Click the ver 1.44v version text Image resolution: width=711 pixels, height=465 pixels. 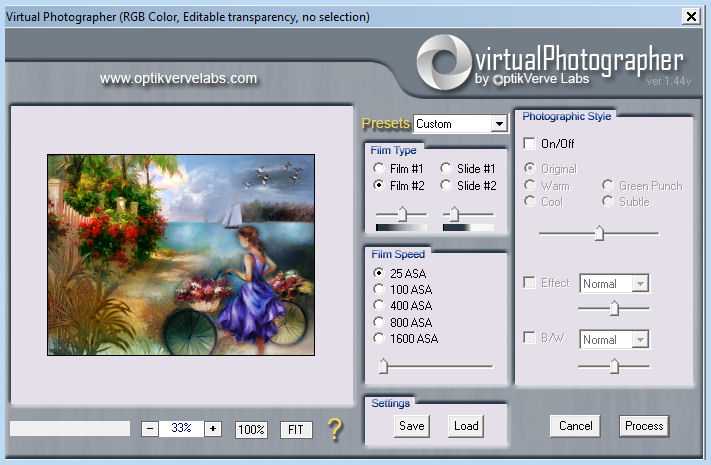(668, 81)
